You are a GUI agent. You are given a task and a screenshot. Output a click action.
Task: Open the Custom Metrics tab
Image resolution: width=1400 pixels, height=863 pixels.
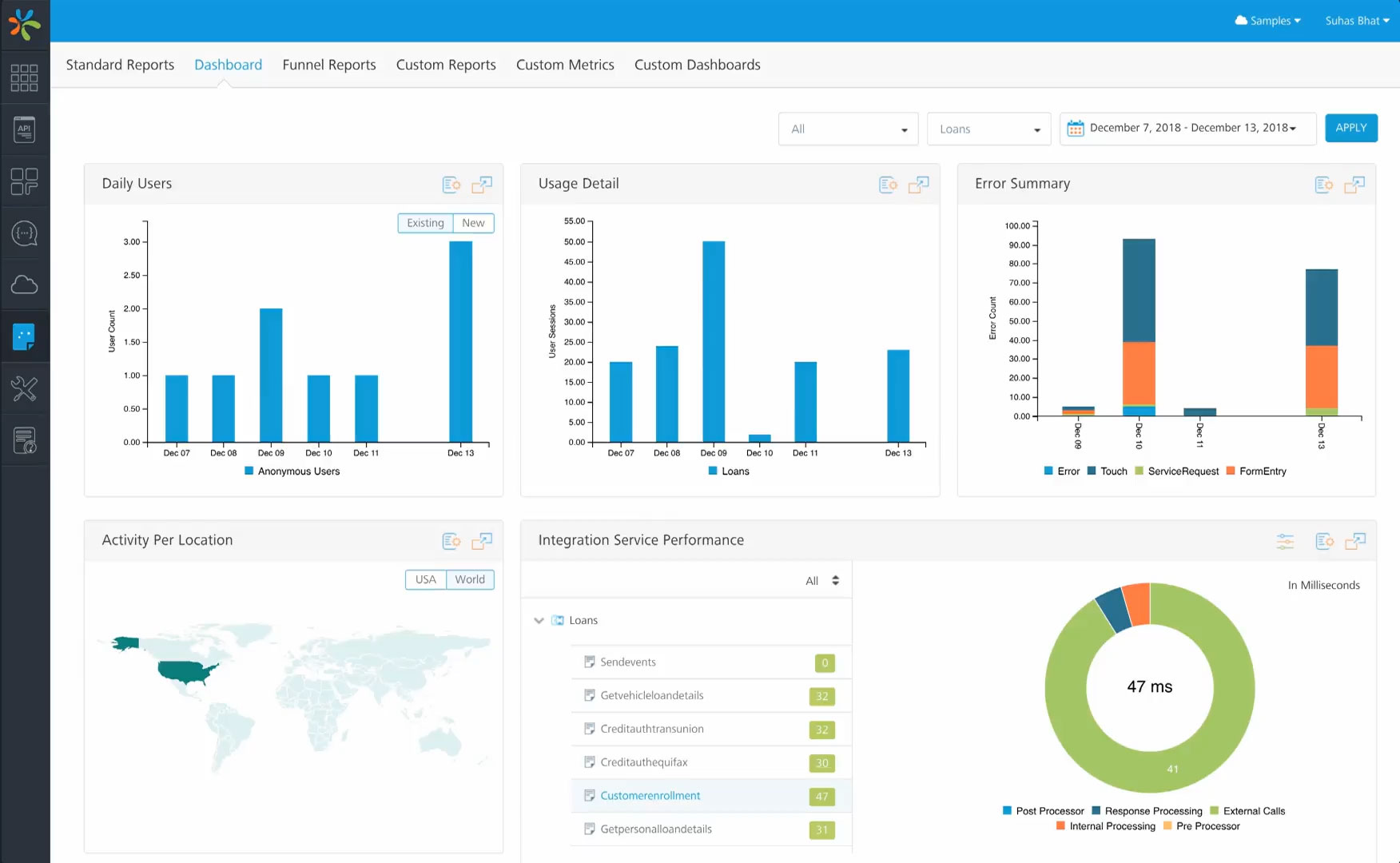coord(565,65)
